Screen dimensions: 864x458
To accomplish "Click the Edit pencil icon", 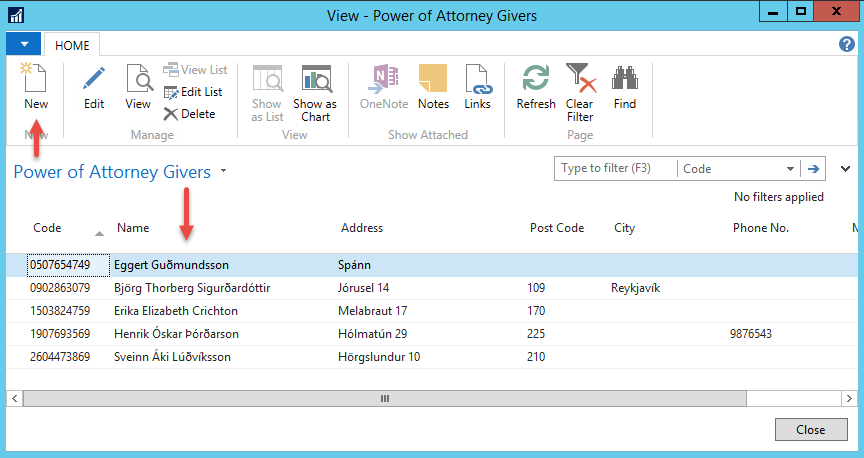I will coord(94,79).
